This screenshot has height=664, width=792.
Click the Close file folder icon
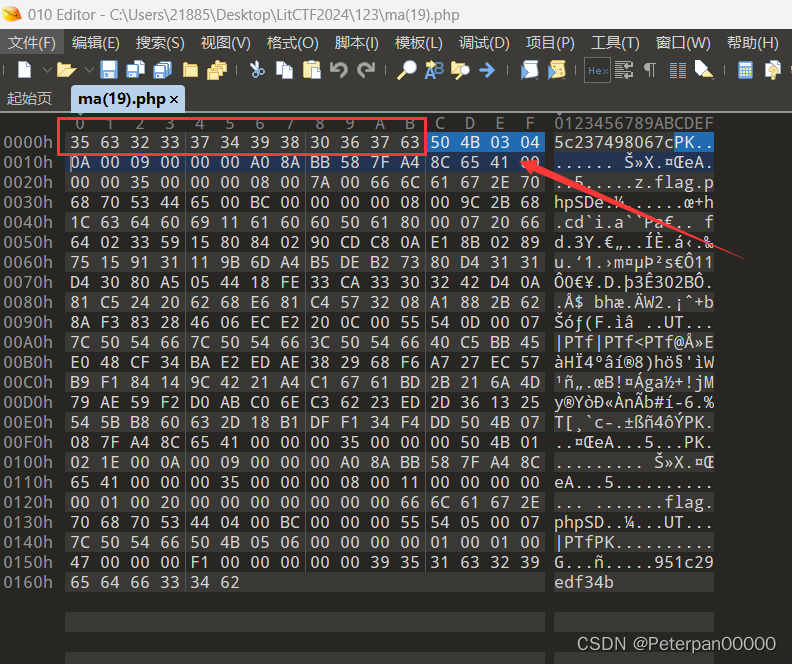pos(190,70)
